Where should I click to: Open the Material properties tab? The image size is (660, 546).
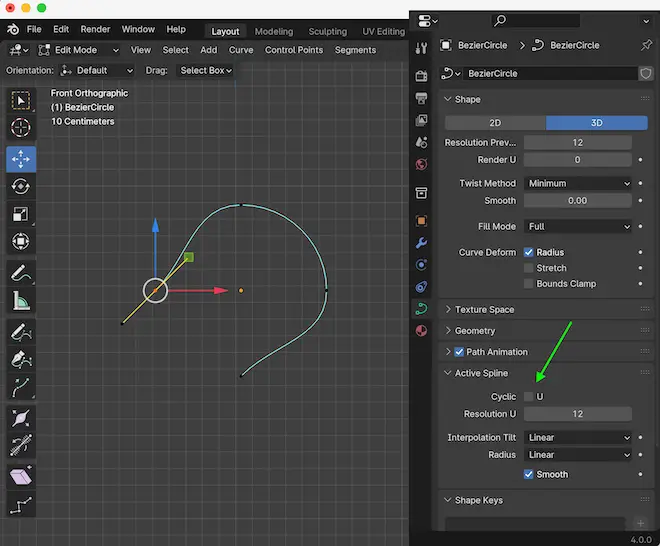(x=422, y=331)
